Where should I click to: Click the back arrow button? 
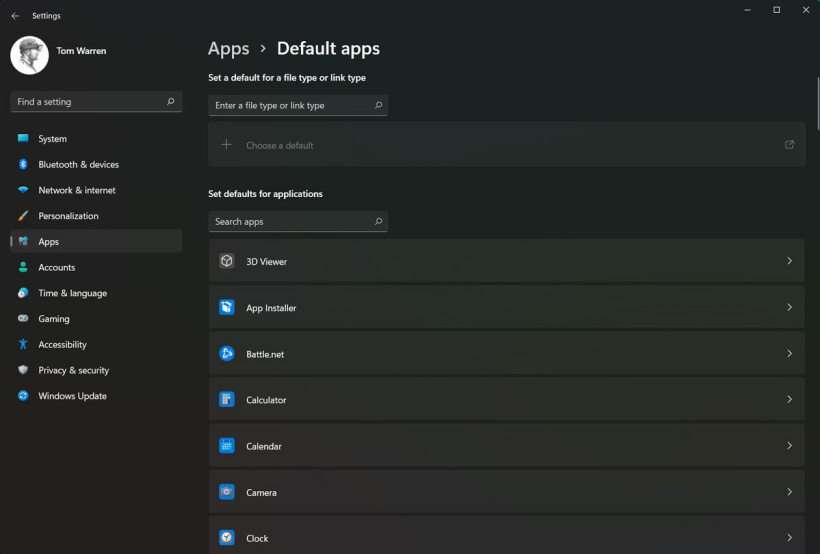pos(15,16)
